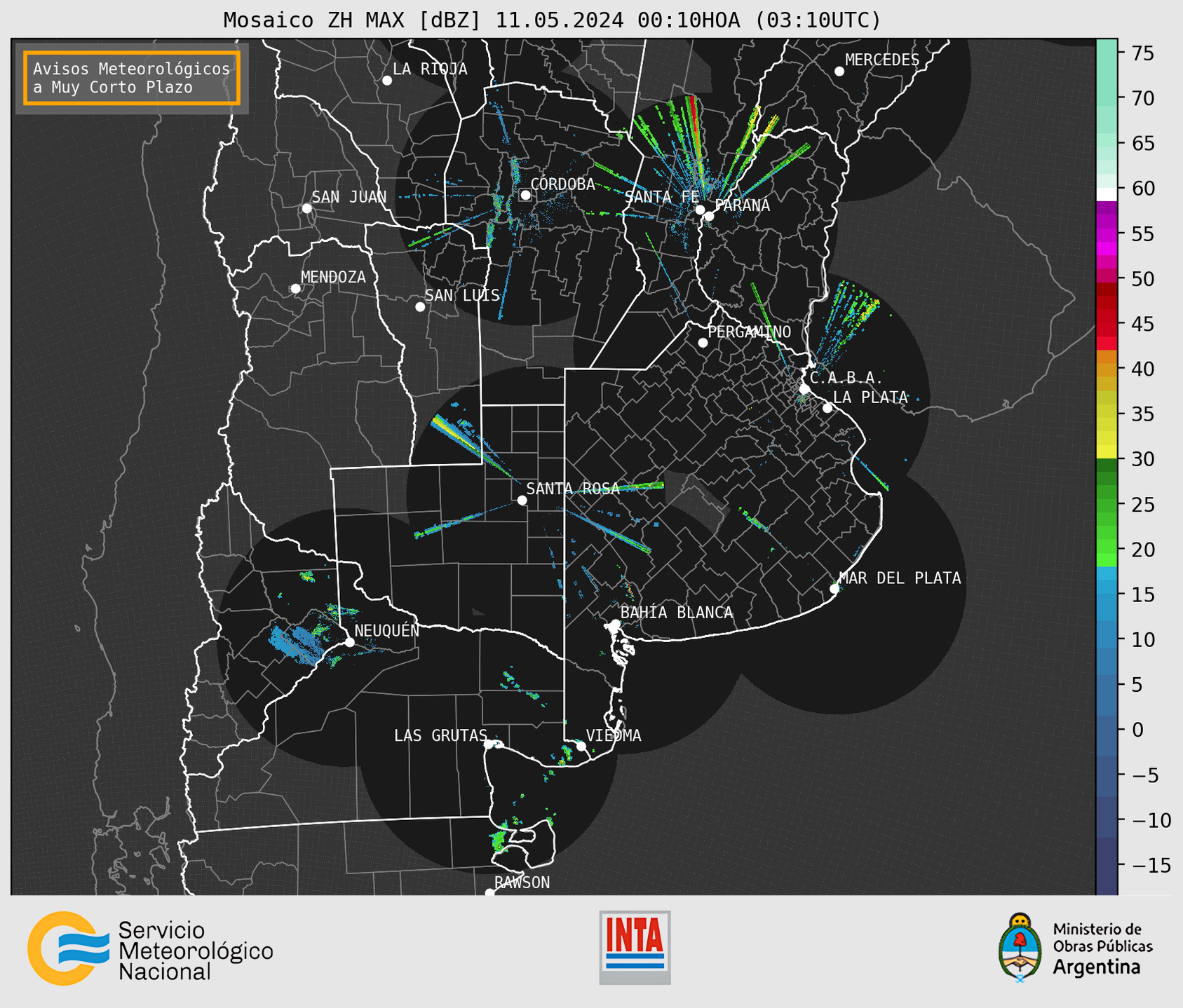Screen dimensions: 1183x1008
Task: Open the Avisos Meteorológicos a Muy Corto Plazo box
Action: 132,78
